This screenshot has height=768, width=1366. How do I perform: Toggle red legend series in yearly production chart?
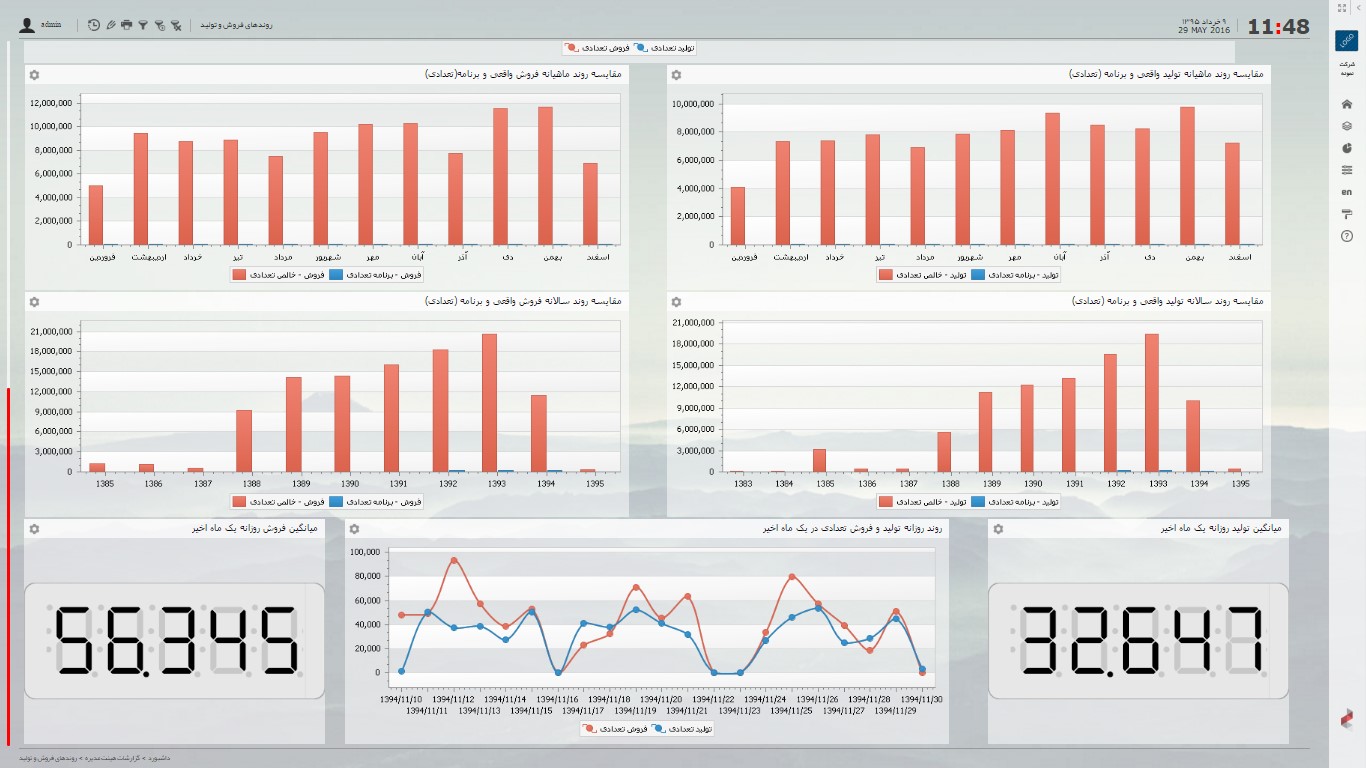click(921, 501)
